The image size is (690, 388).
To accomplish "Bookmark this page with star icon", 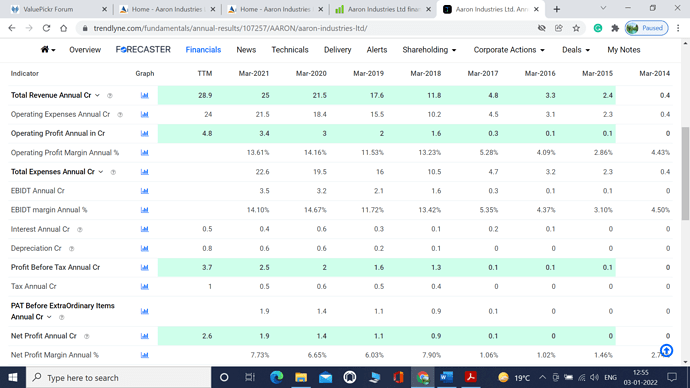I will [576, 28].
